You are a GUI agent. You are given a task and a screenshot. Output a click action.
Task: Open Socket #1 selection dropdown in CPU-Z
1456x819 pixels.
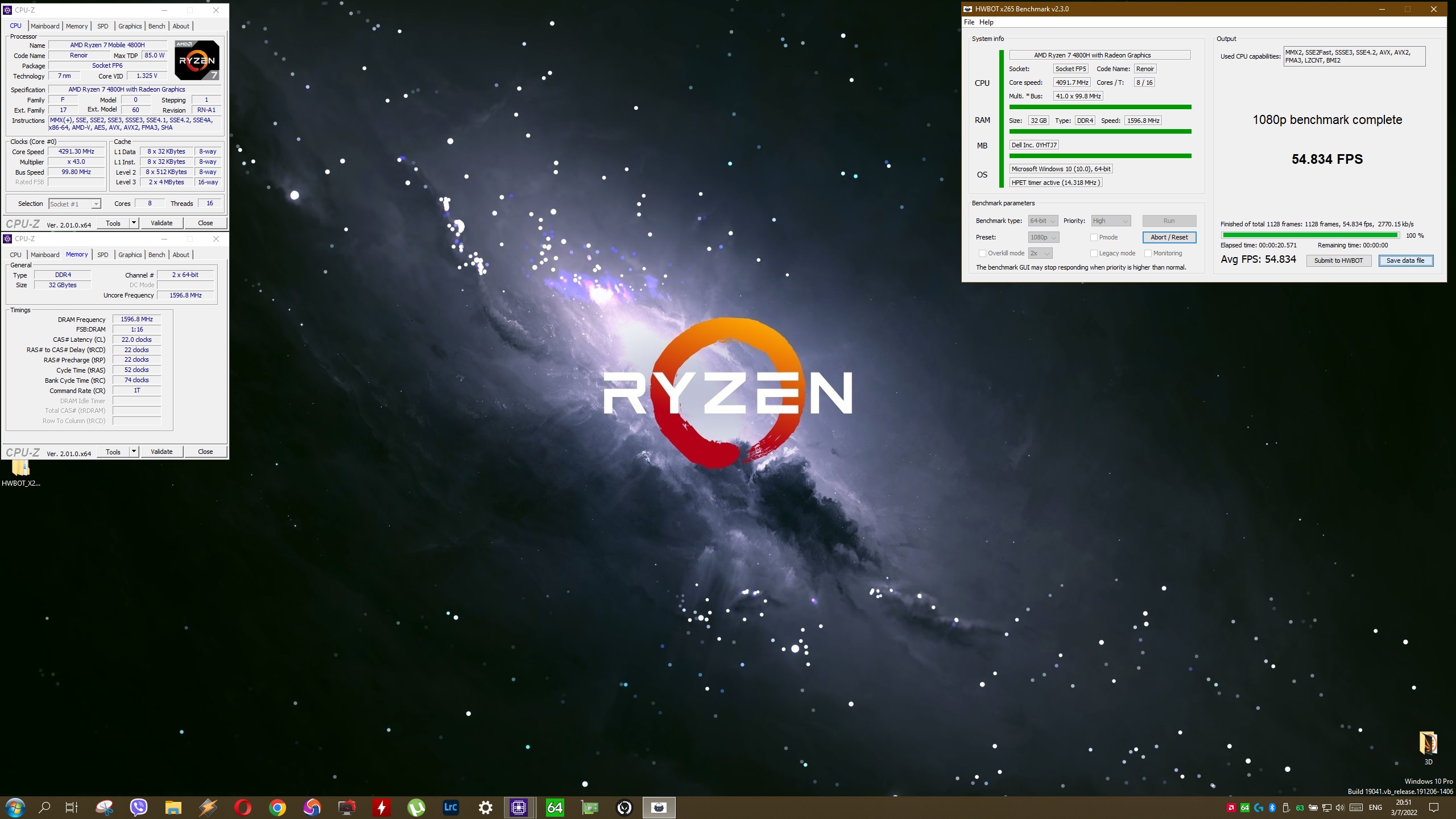(x=75, y=204)
